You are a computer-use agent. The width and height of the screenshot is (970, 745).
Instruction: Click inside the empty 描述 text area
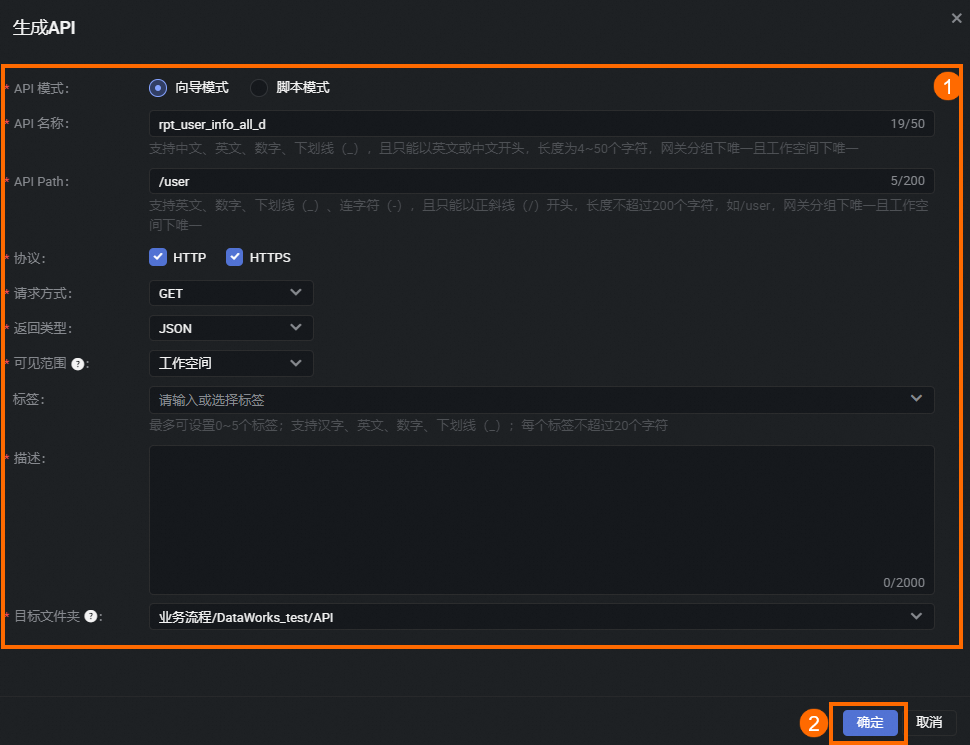pyautogui.click(x=540, y=520)
